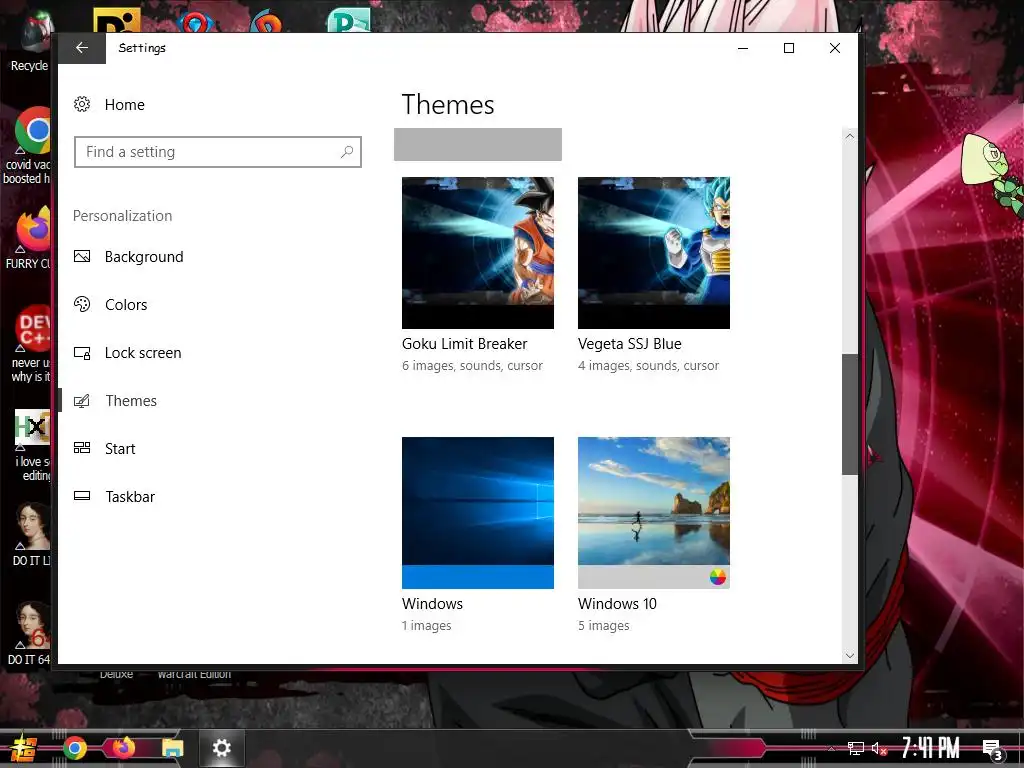1024x768 pixels.
Task: Open the notification center icon
Action: click(x=993, y=750)
